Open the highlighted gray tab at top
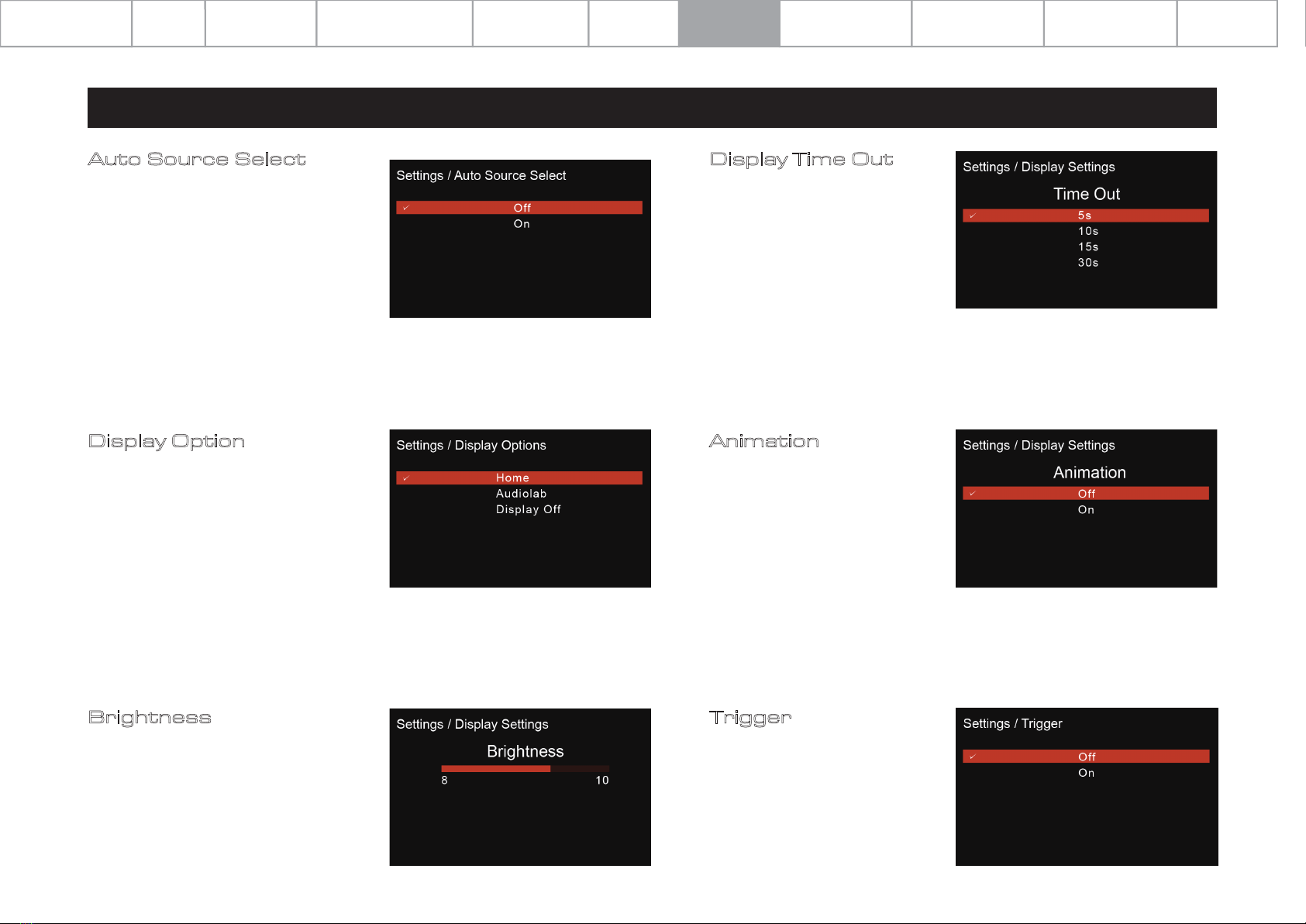Viewport: 1306px width, 924px height. [x=729, y=23]
